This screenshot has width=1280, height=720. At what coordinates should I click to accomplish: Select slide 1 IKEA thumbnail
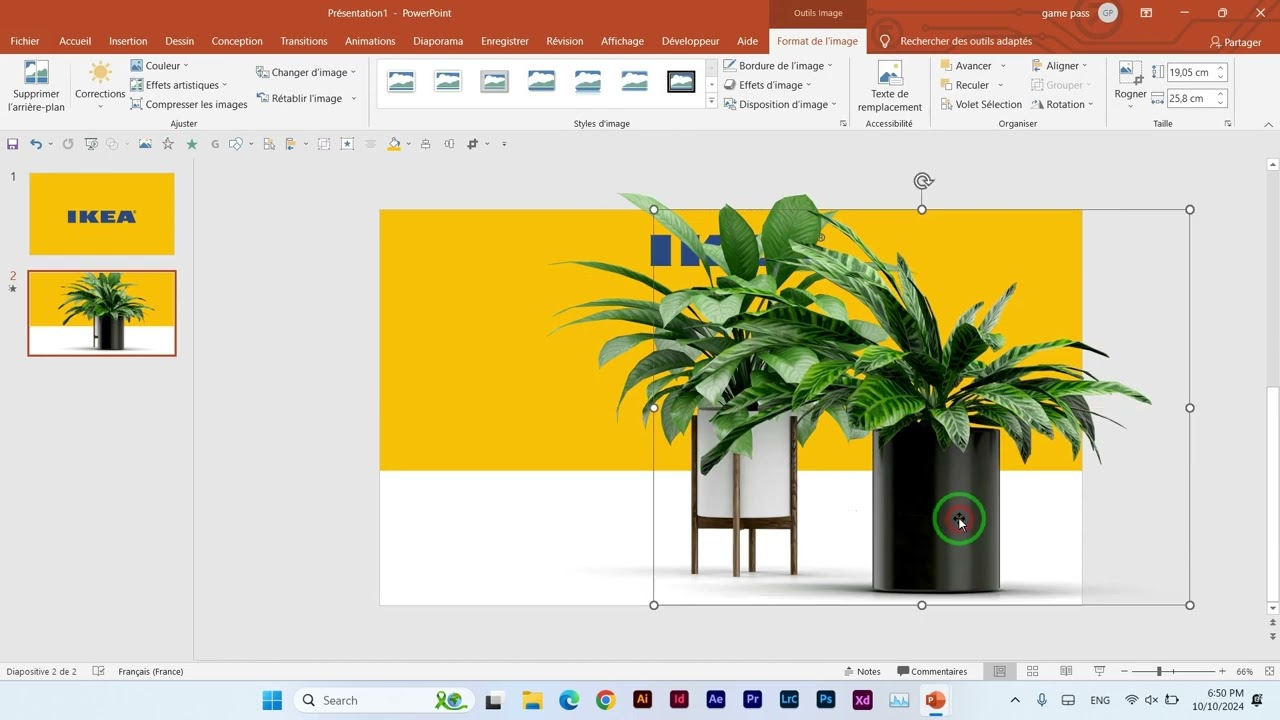102,214
